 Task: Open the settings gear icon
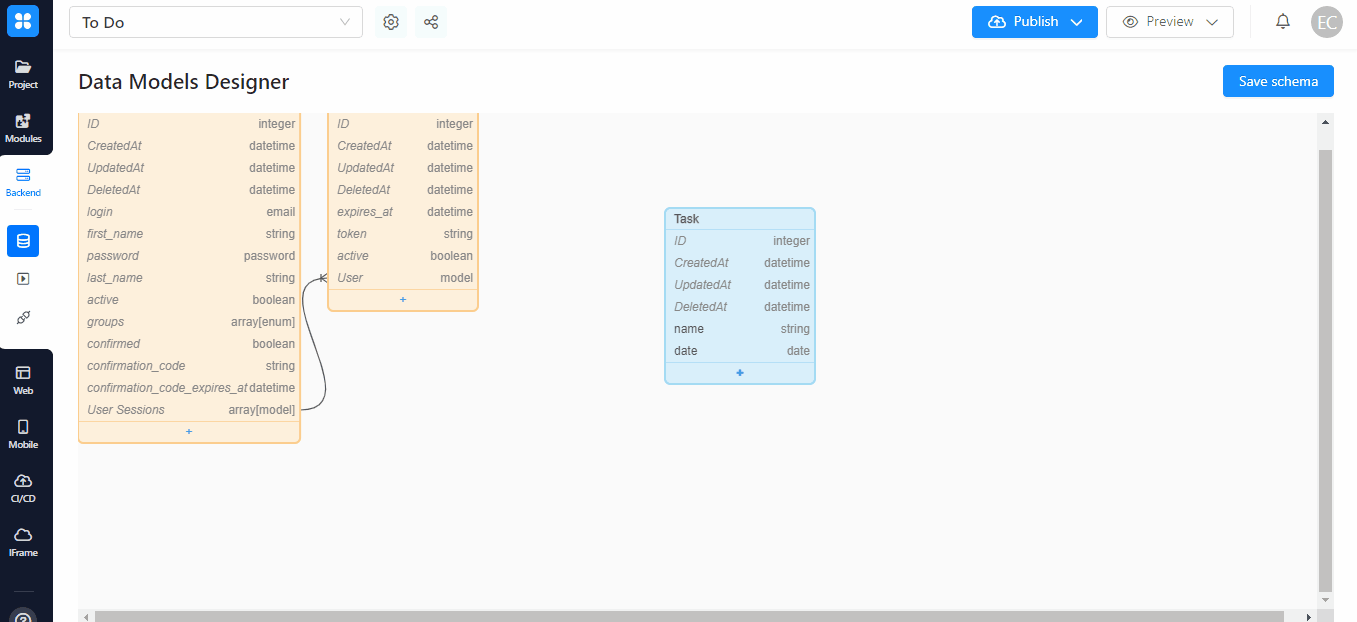[x=391, y=22]
